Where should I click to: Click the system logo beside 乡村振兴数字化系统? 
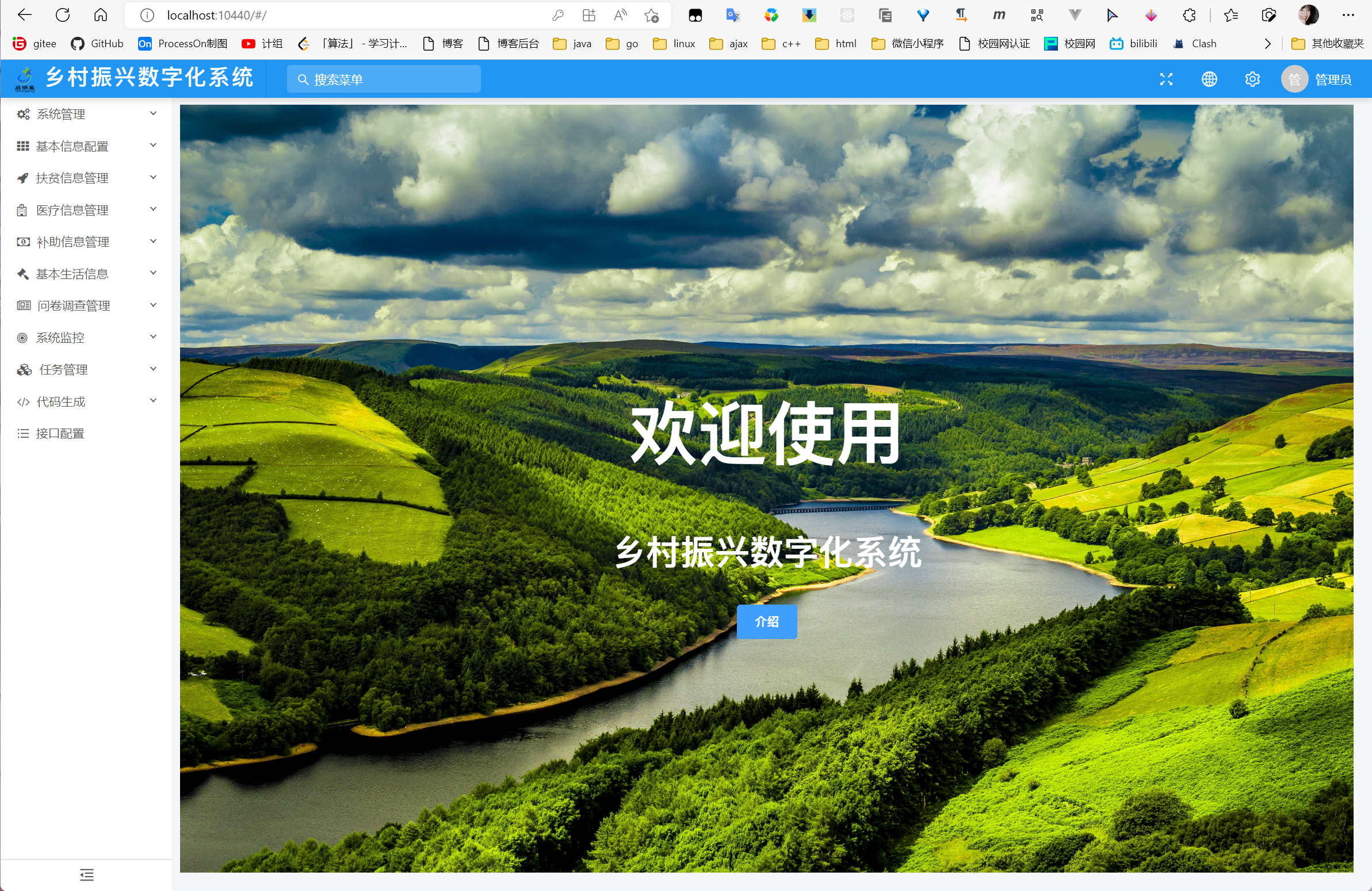(x=25, y=79)
